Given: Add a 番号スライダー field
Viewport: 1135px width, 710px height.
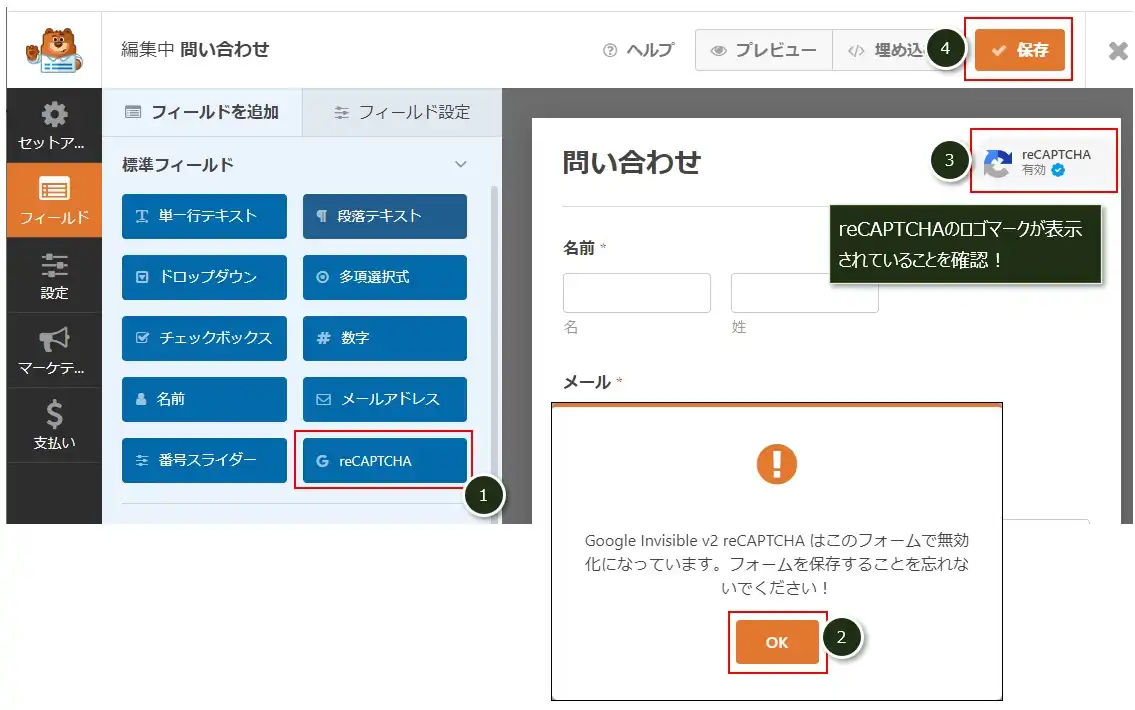Looking at the screenshot, I should (204, 460).
